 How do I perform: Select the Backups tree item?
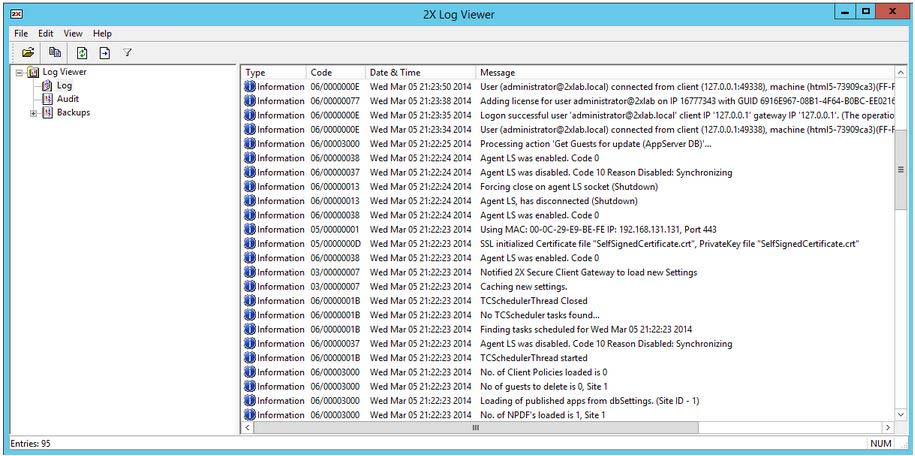pyautogui.click(x=74, y=113)
